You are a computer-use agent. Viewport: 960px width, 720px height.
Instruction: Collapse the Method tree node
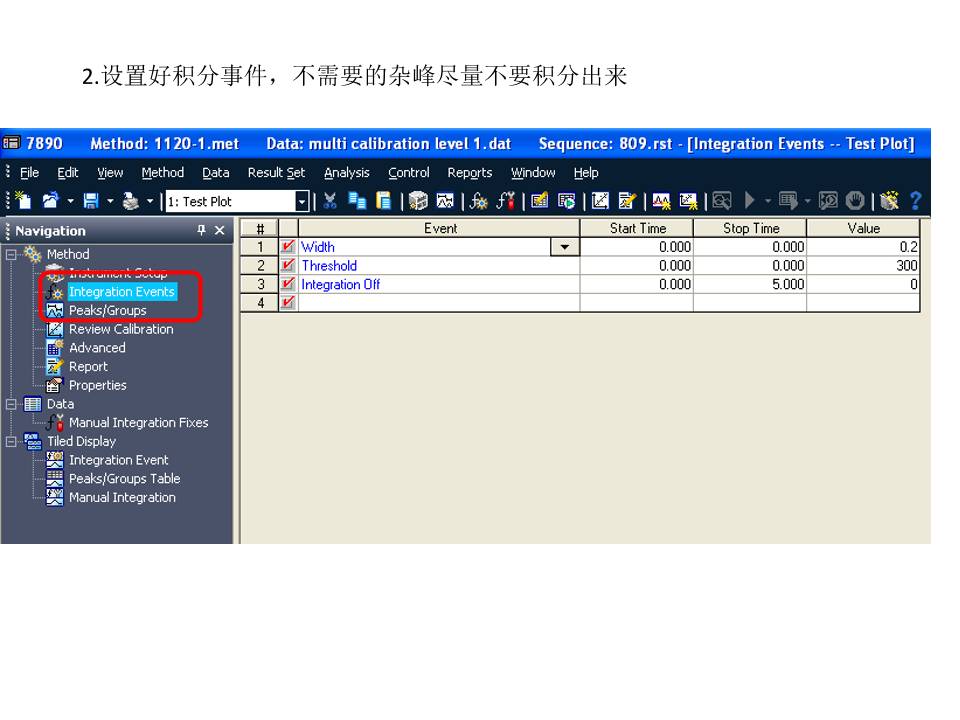pyautogui.click(x=11, y=255)
